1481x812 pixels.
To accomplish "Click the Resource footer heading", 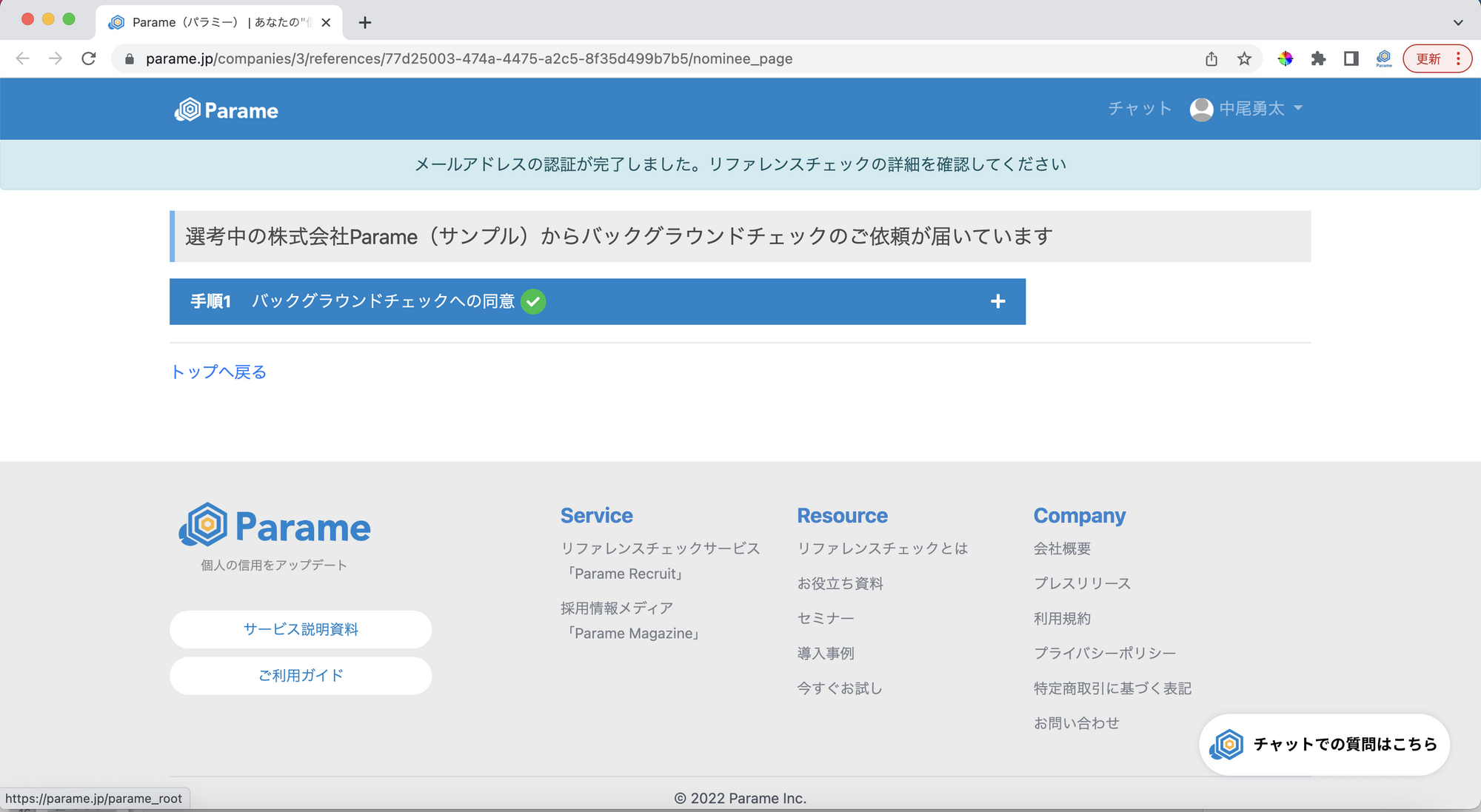I will click(x=842, y=515).
